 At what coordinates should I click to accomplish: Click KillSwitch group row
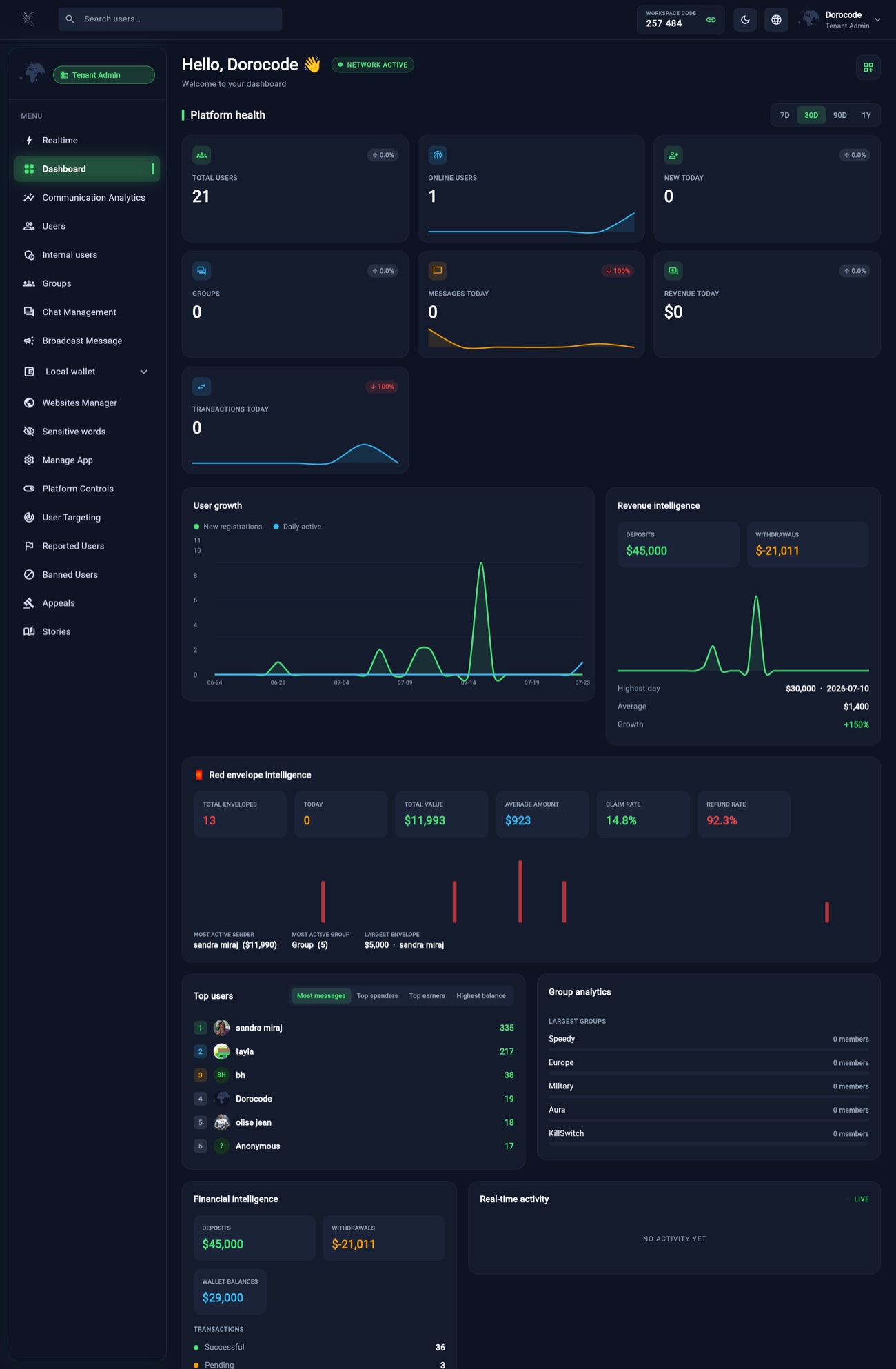point(709,1135)
